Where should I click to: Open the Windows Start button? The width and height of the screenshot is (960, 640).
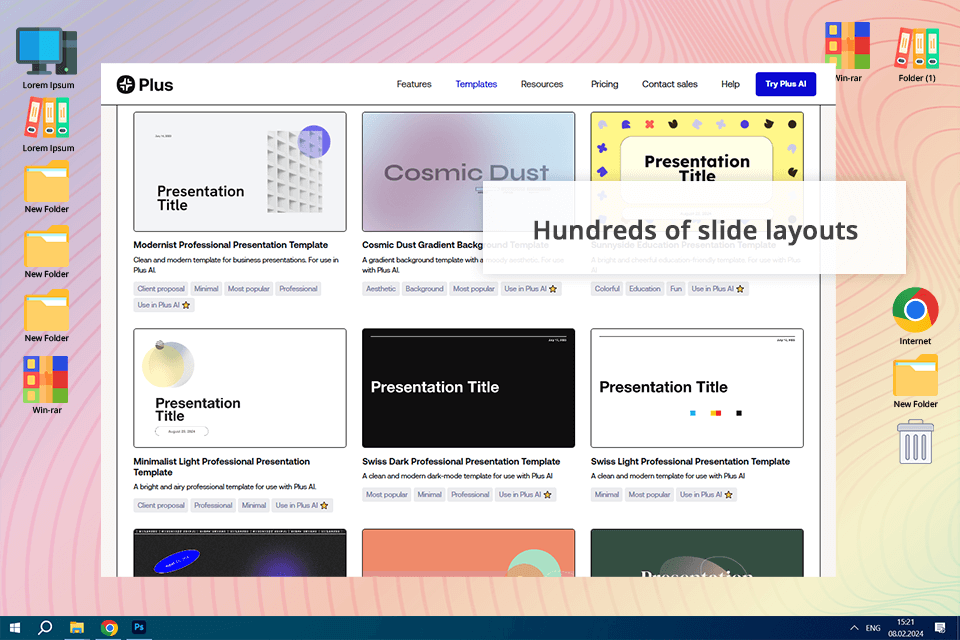15,628
